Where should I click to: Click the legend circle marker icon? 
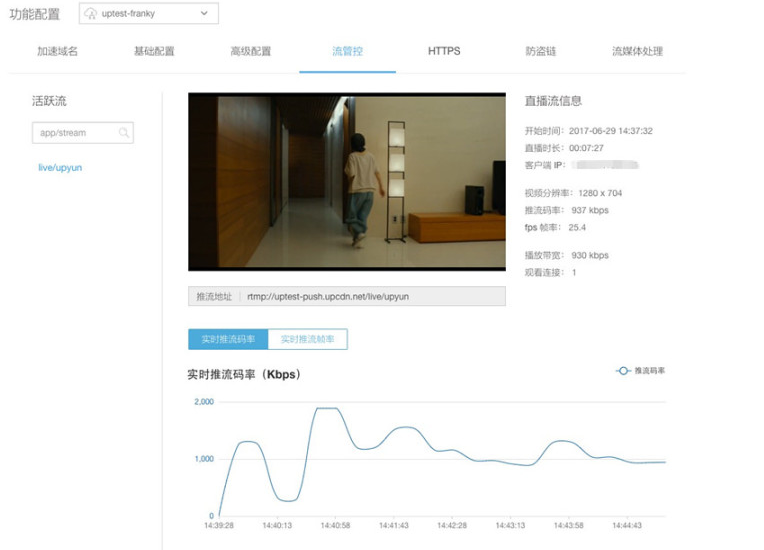pos(623,371)
